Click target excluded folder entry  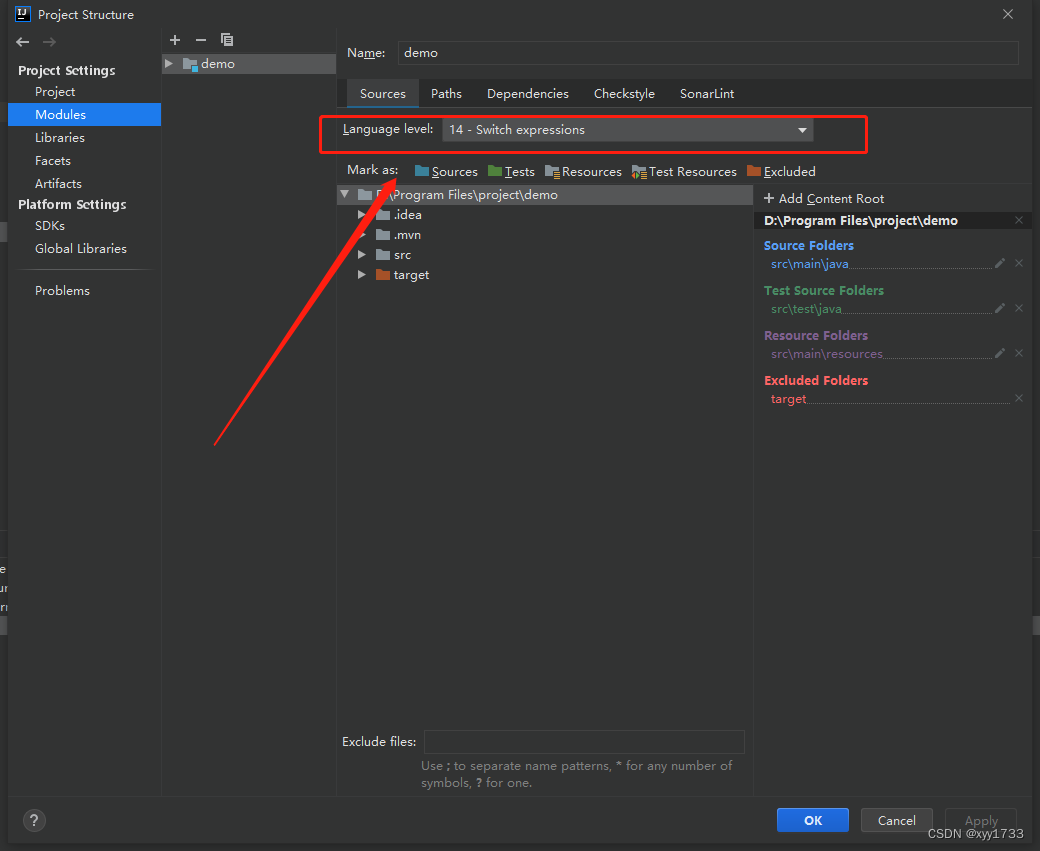click(x=788, y=399)
